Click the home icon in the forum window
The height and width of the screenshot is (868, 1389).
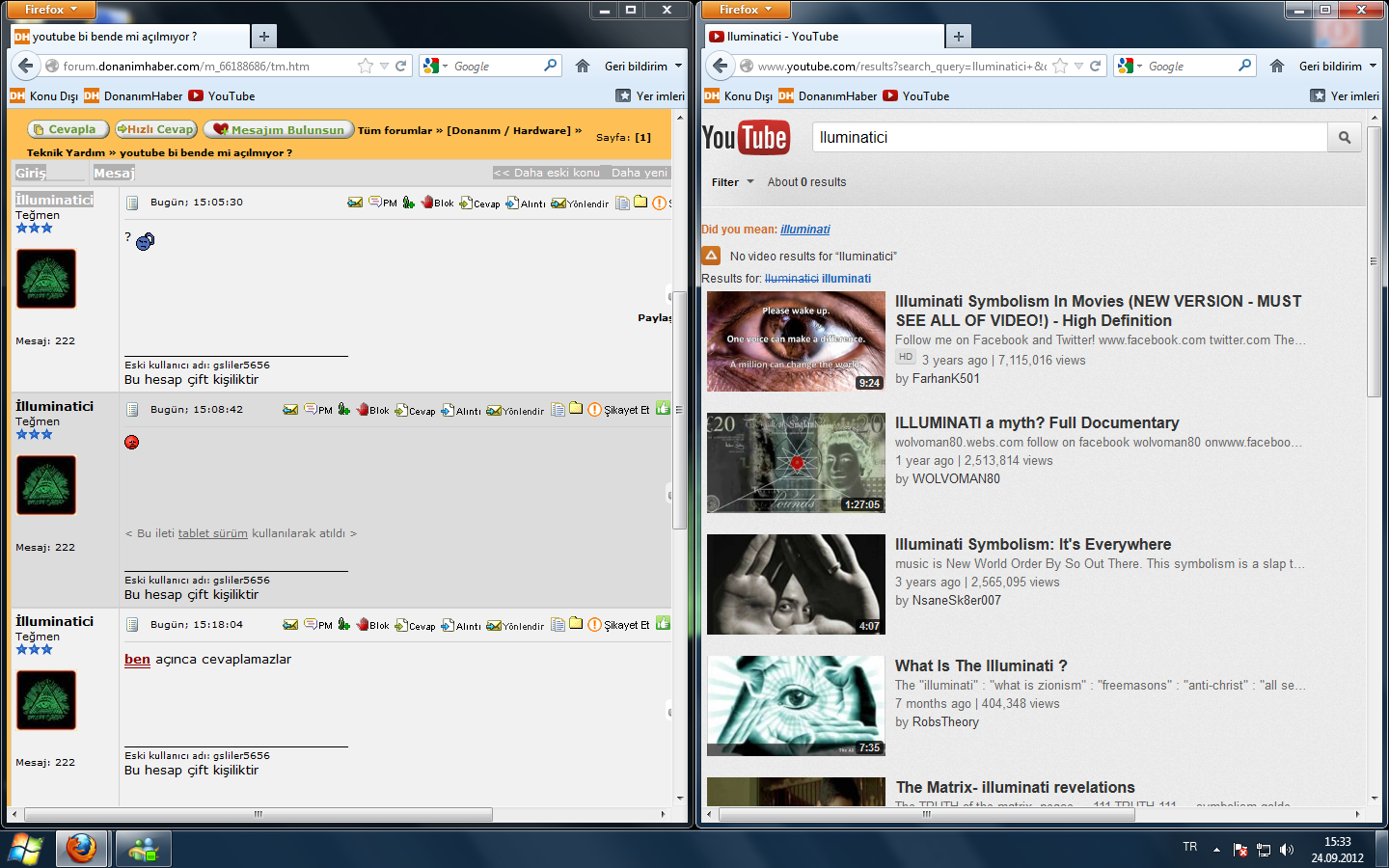pyautogui.click(x=583, y=66)
